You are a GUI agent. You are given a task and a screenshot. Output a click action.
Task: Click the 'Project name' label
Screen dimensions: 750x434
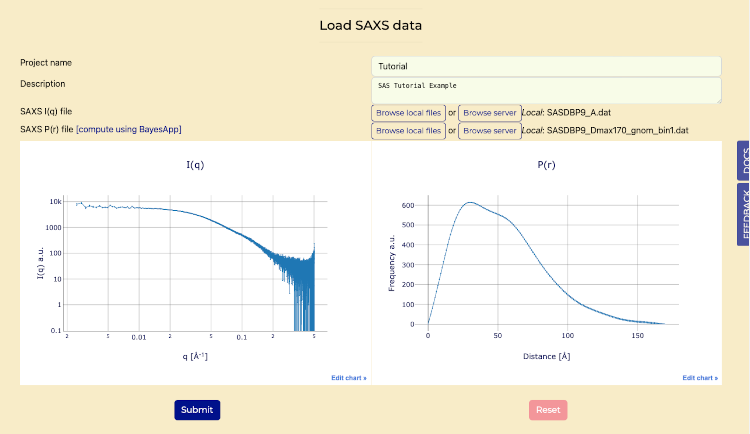46,63
